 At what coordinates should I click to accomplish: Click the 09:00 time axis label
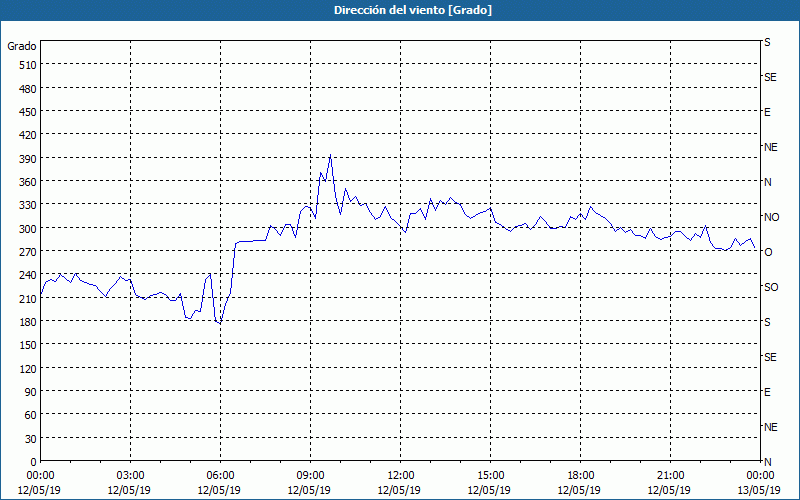pos(310,476)
